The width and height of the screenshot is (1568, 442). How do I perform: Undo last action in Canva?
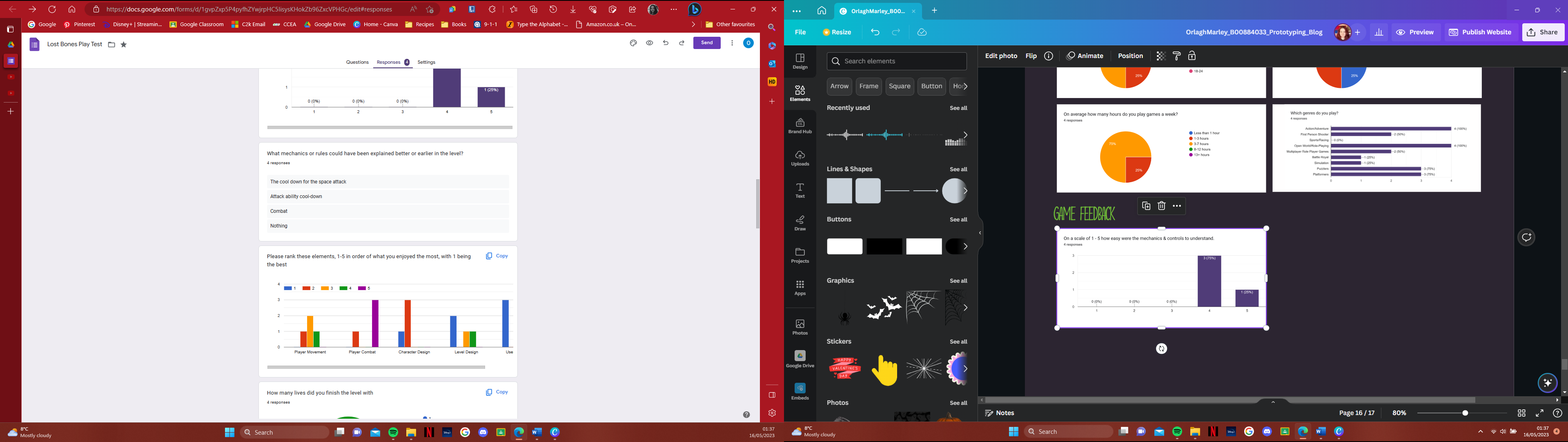(x=875, y=32)
